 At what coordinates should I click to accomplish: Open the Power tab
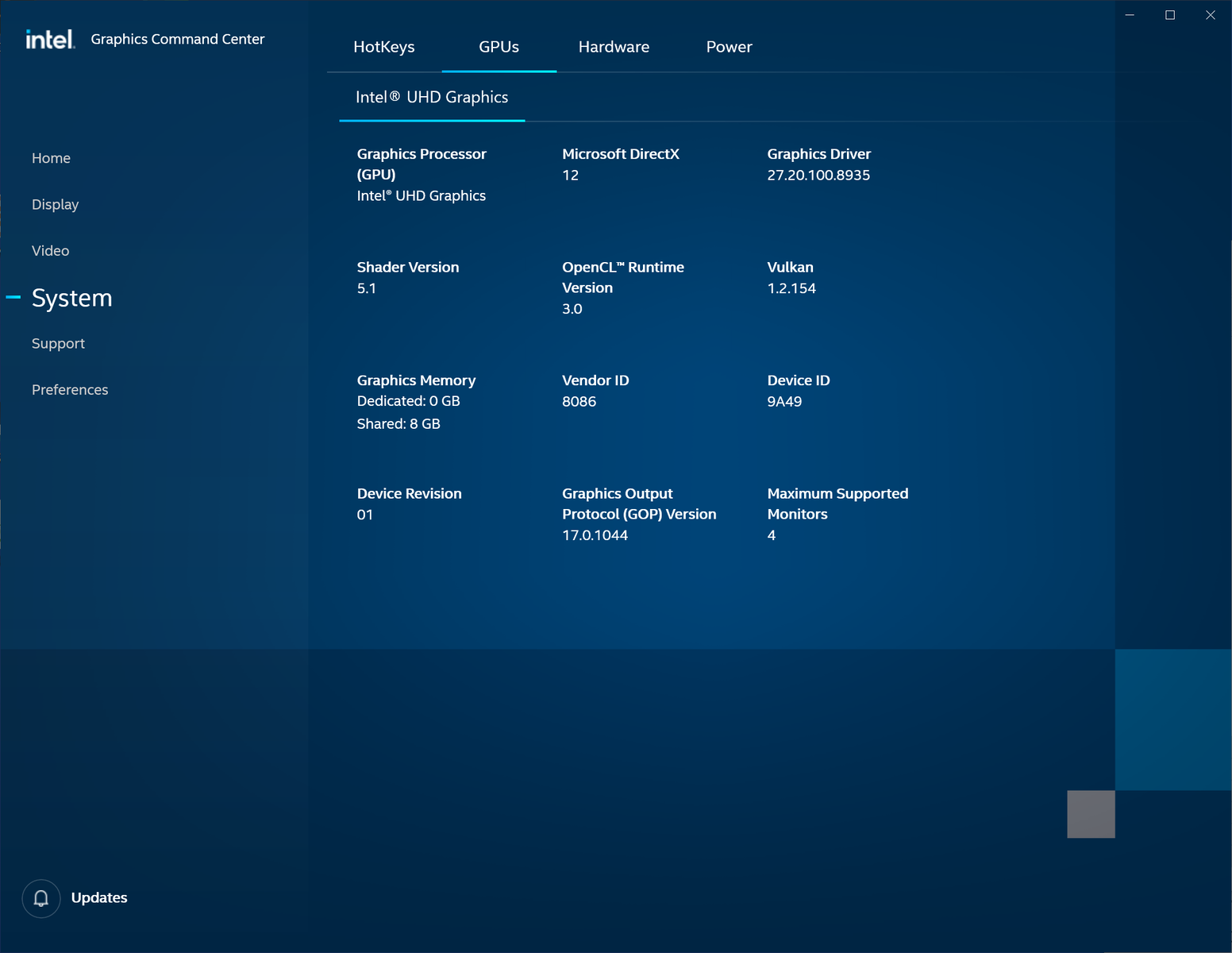coord(729,47)
